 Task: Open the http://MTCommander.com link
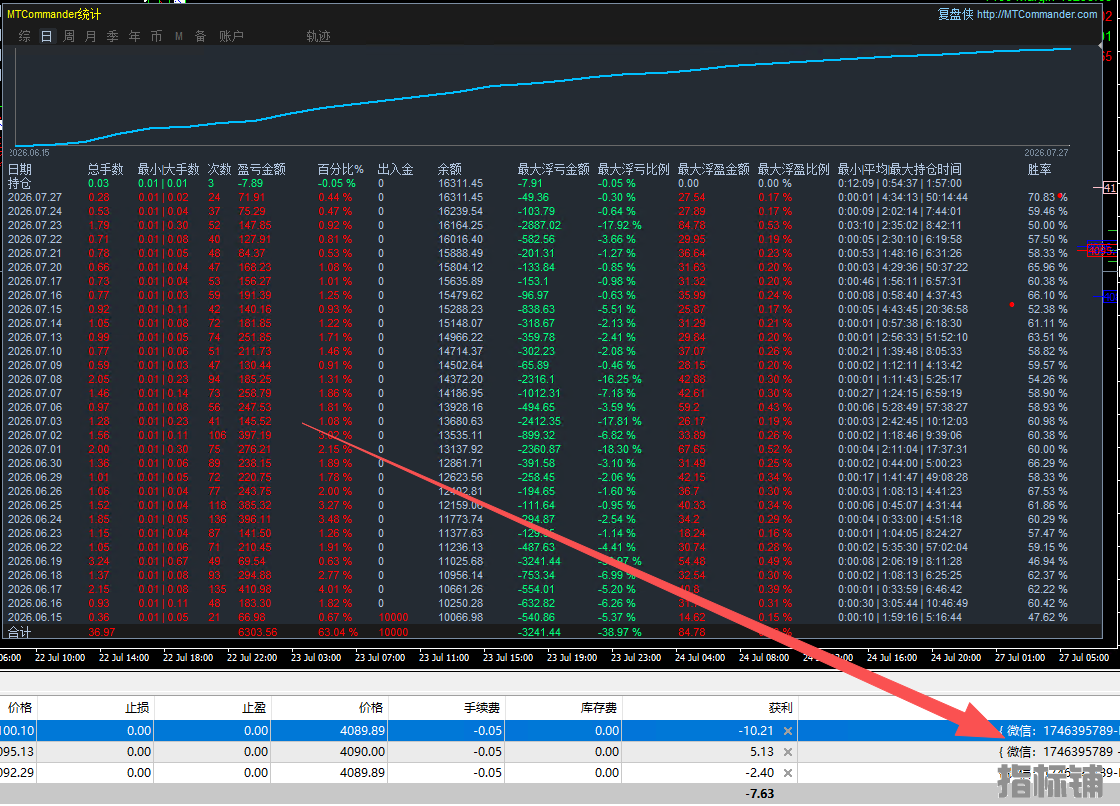(x=1036, y=14)
